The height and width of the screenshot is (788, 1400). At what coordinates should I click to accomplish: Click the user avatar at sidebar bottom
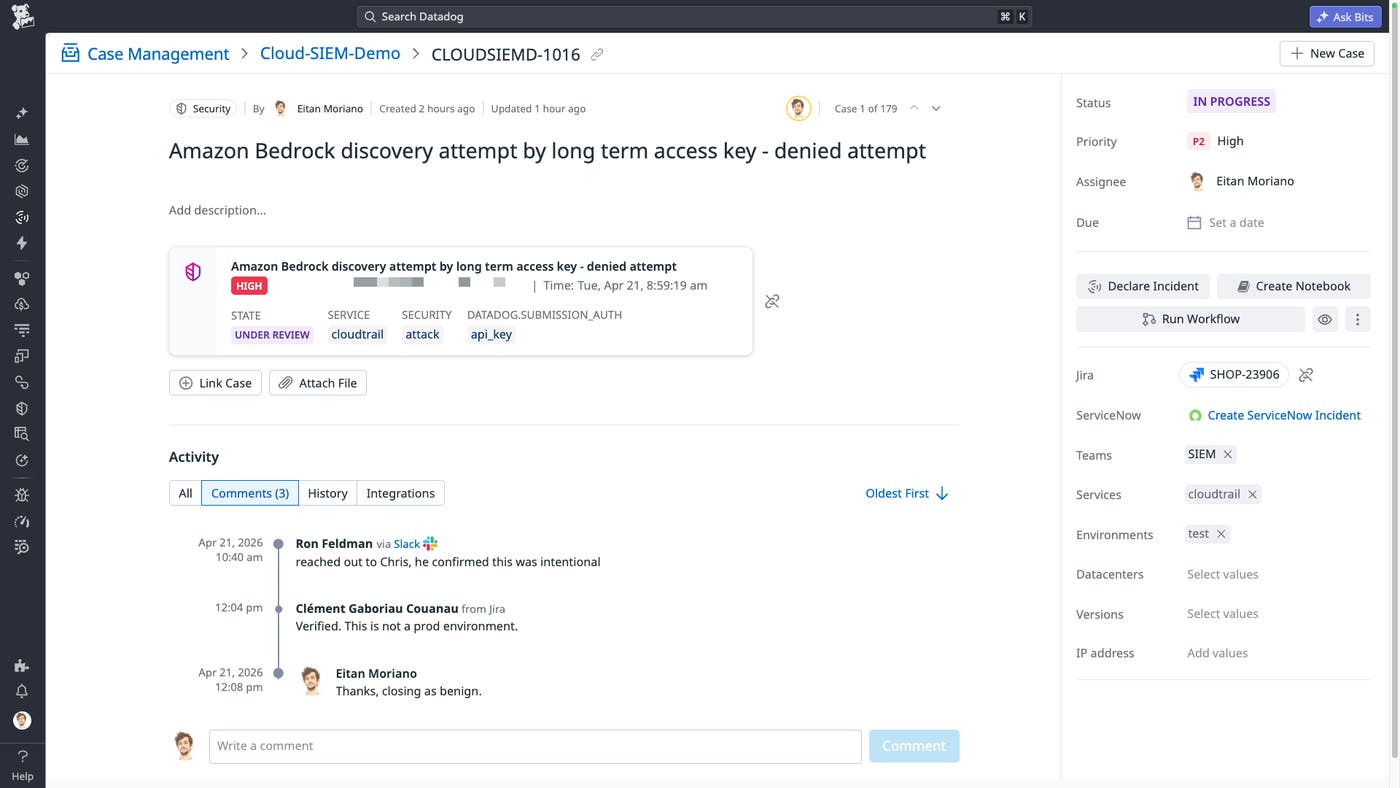point(22,720)
